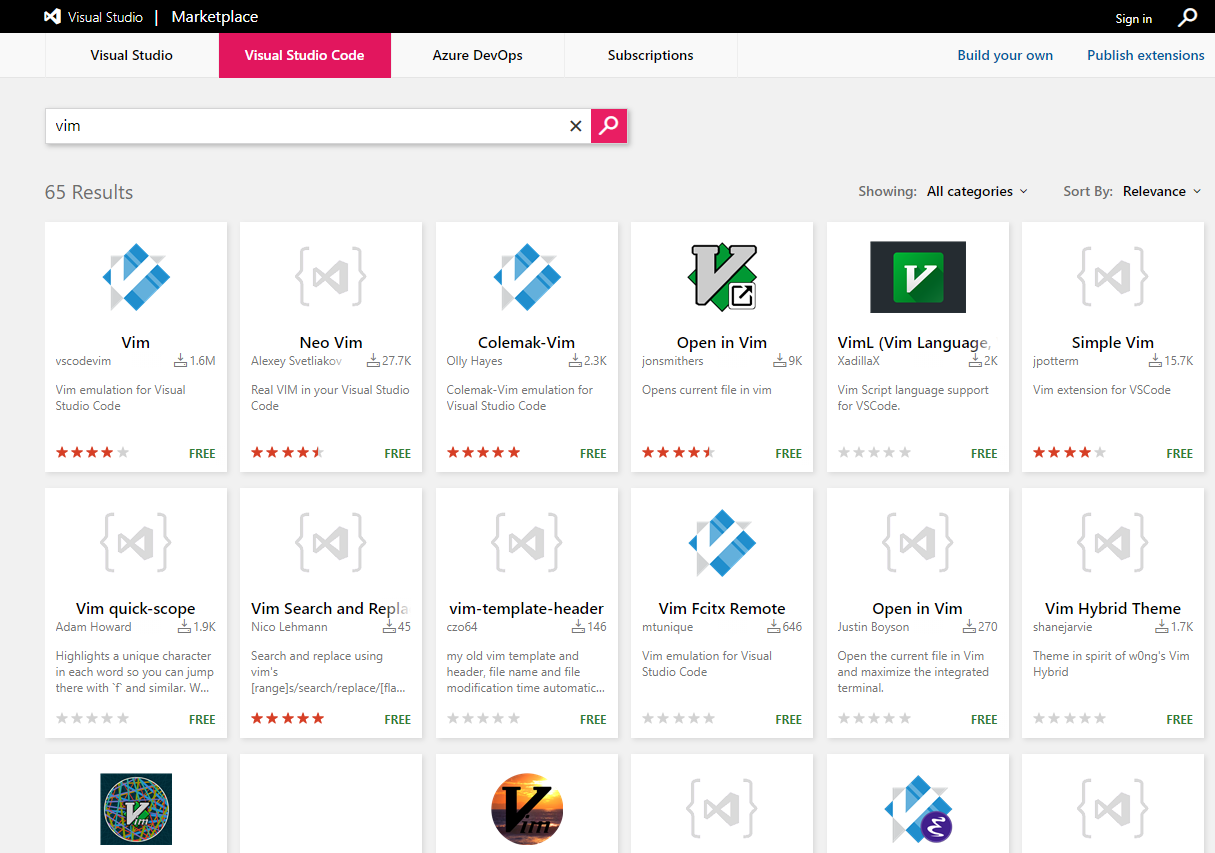The image size is (1215, 853).
Task: Click Neo Vim star rating
Action: (x=288, y=453)
